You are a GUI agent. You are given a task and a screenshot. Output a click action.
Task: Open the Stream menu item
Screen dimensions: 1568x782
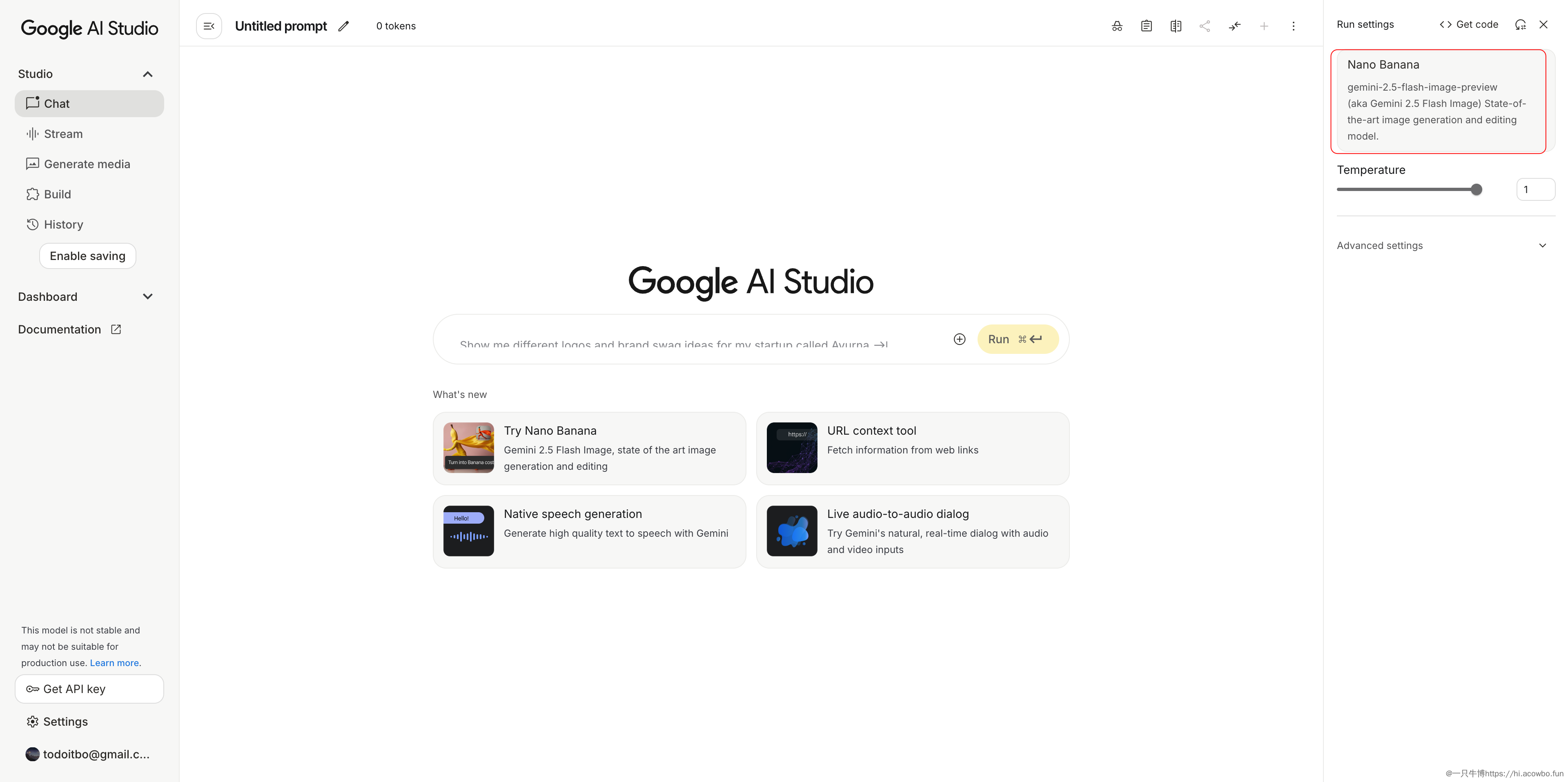[63, 134]
